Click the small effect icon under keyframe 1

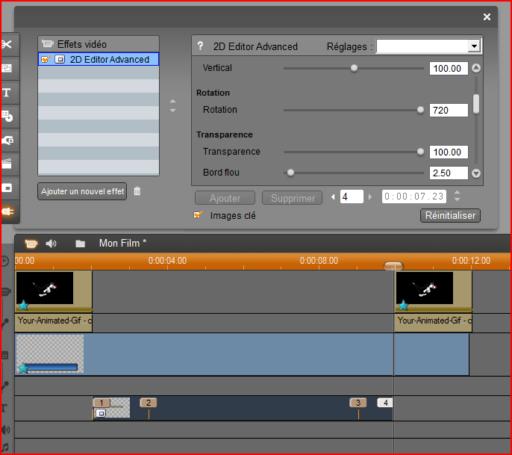point(101,413)
